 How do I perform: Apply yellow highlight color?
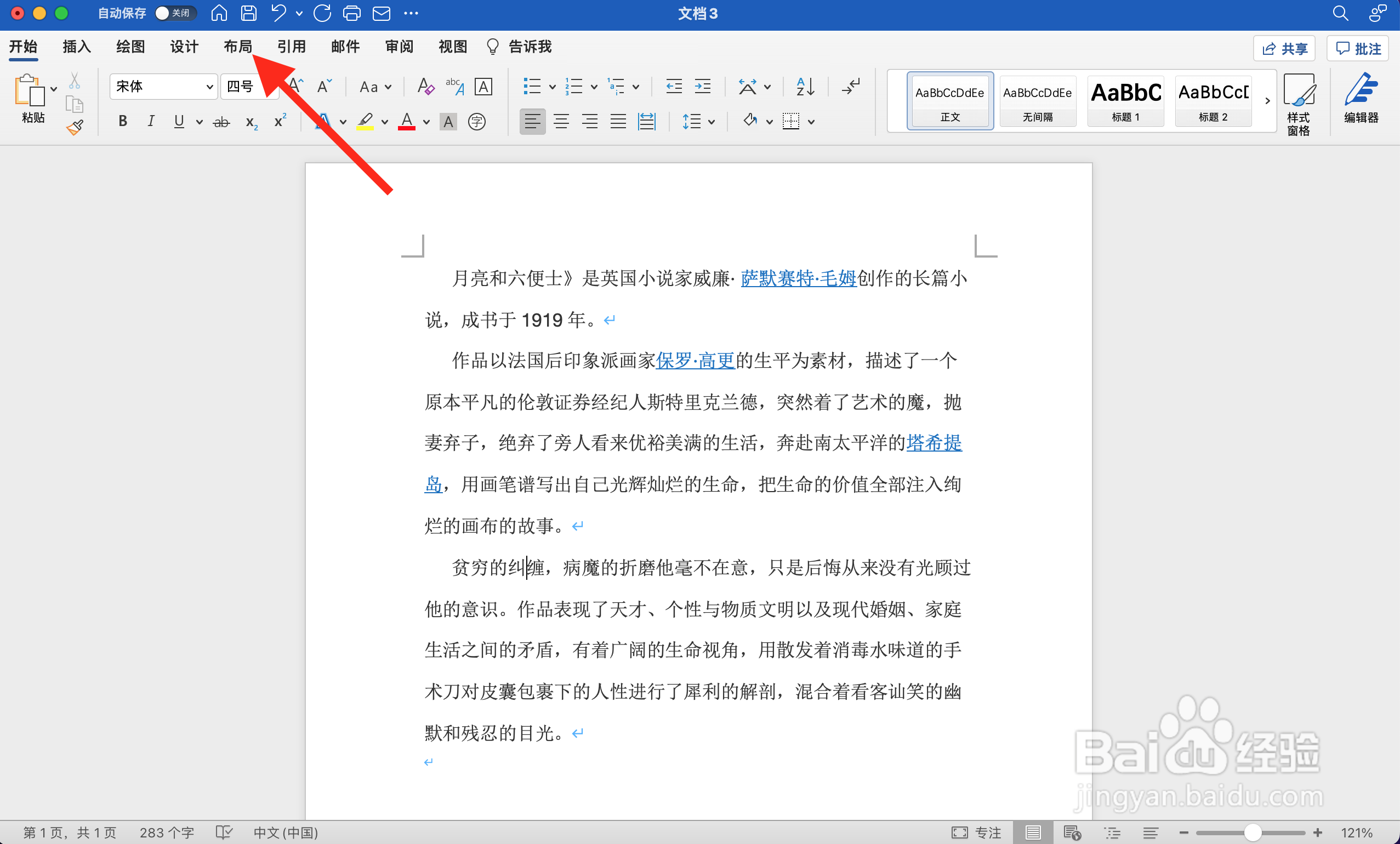coord(365,122)
